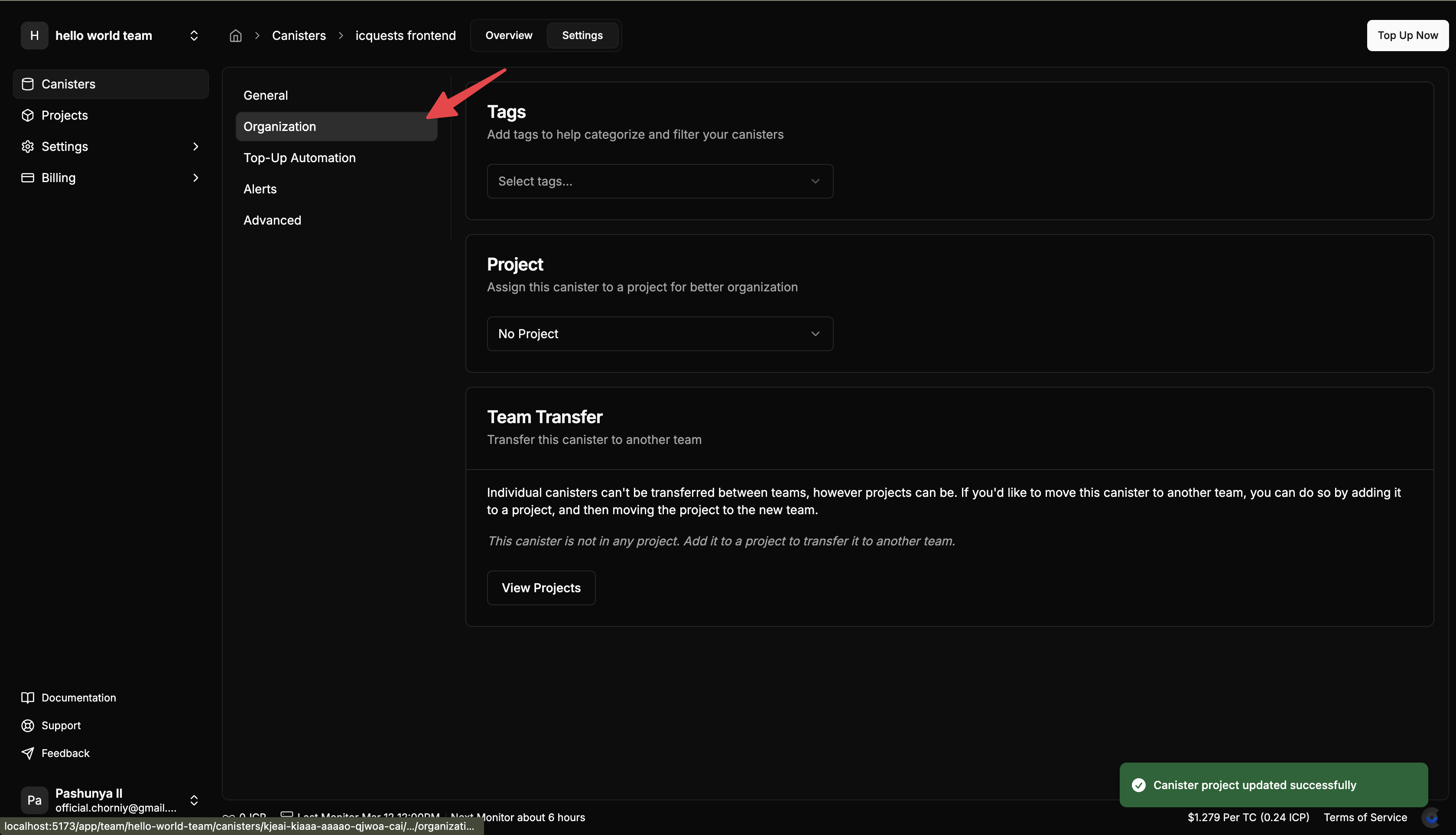The image size is (1456, 835).
Task: Open the Terms of Service link
Action: click(x=1365, y=817)
